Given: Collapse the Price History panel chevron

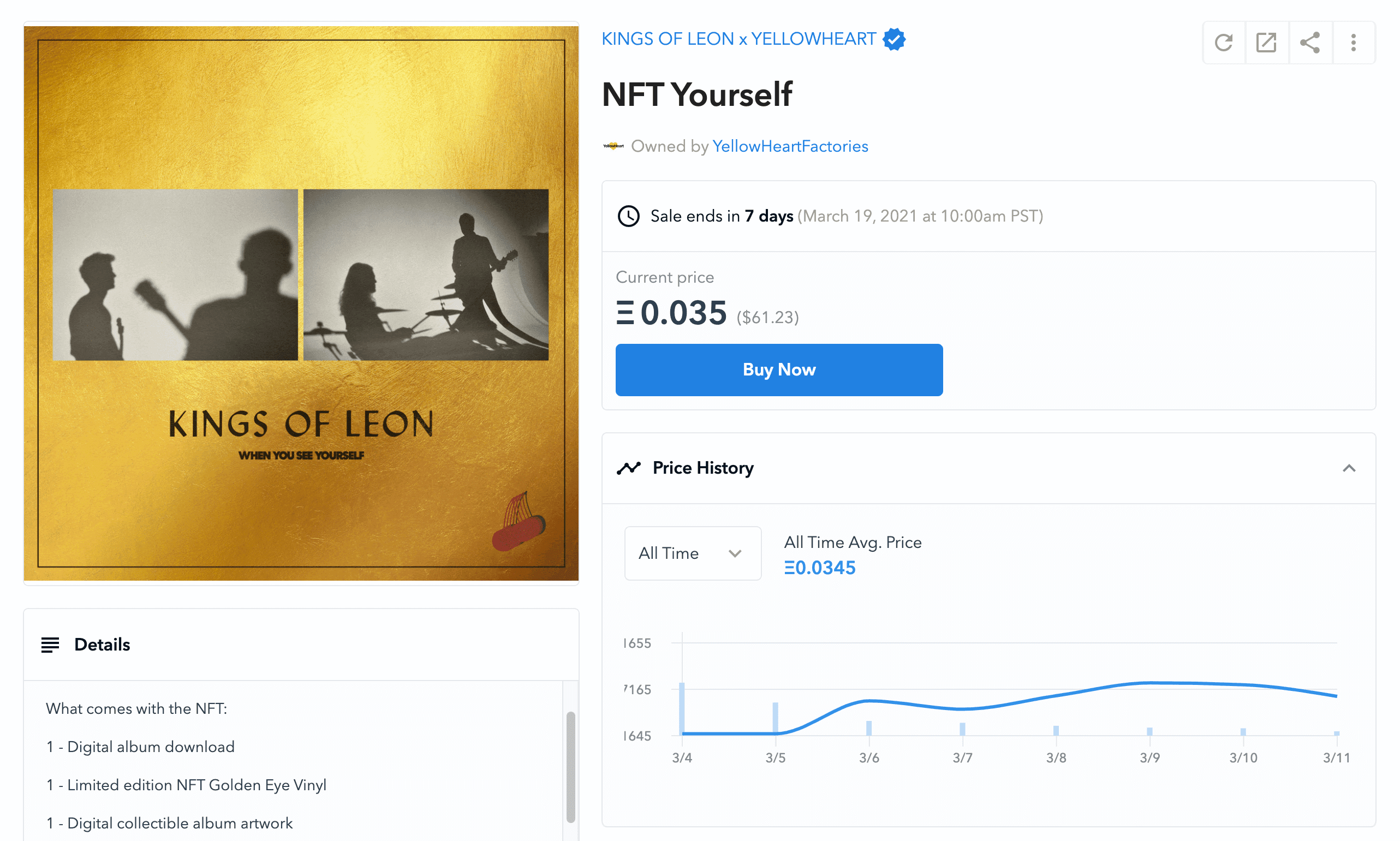Looking at the screenshot, I should pyautogui.click(x=1349, y=468).
